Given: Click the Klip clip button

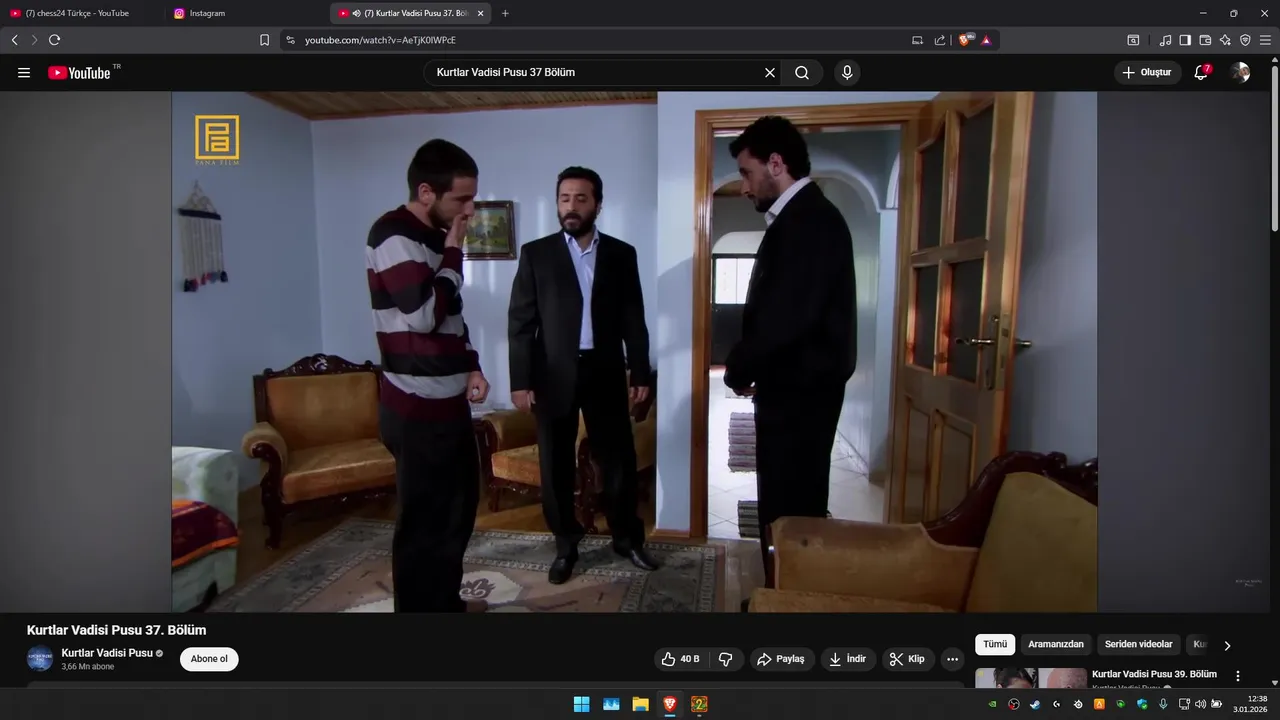Looking at the screenshot, I should pos(908,659).
